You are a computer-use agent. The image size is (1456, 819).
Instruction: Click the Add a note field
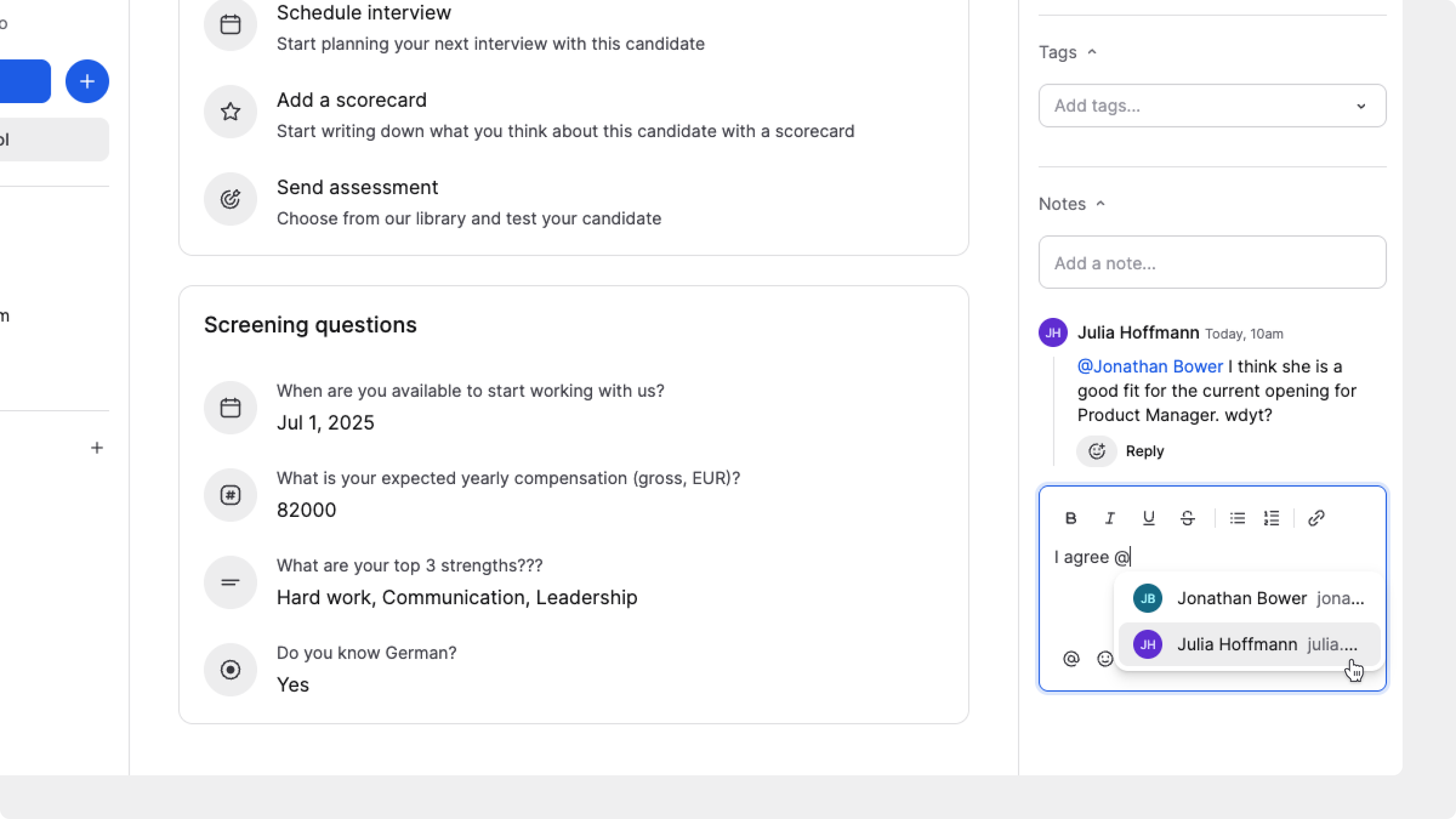click(1212, 263)
